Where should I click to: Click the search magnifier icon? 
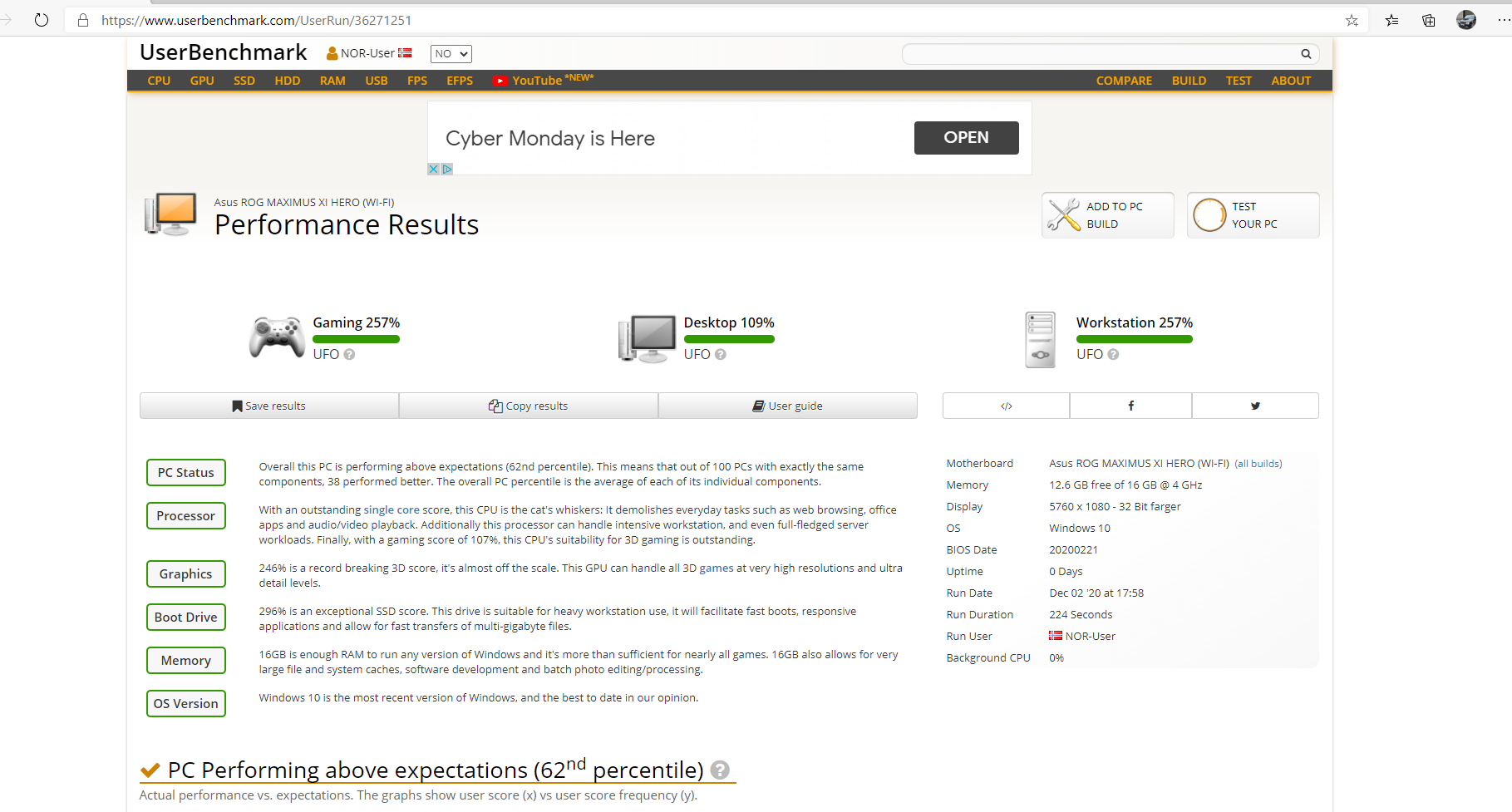point(1306,54)
